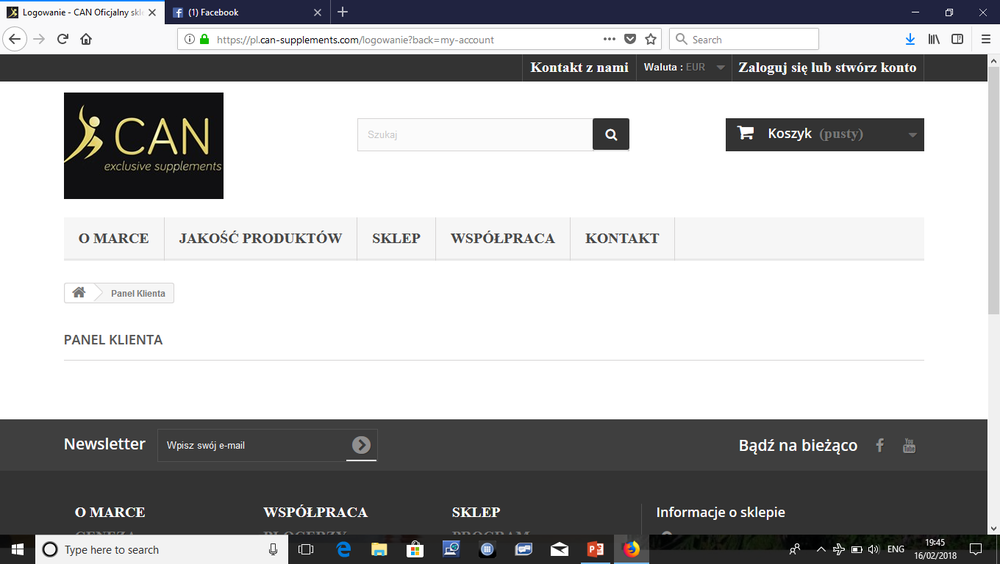Click the green padlock security icon
Image resolution: width=1000 pixels, height=564 pixels.
click(x=204, y=39)
